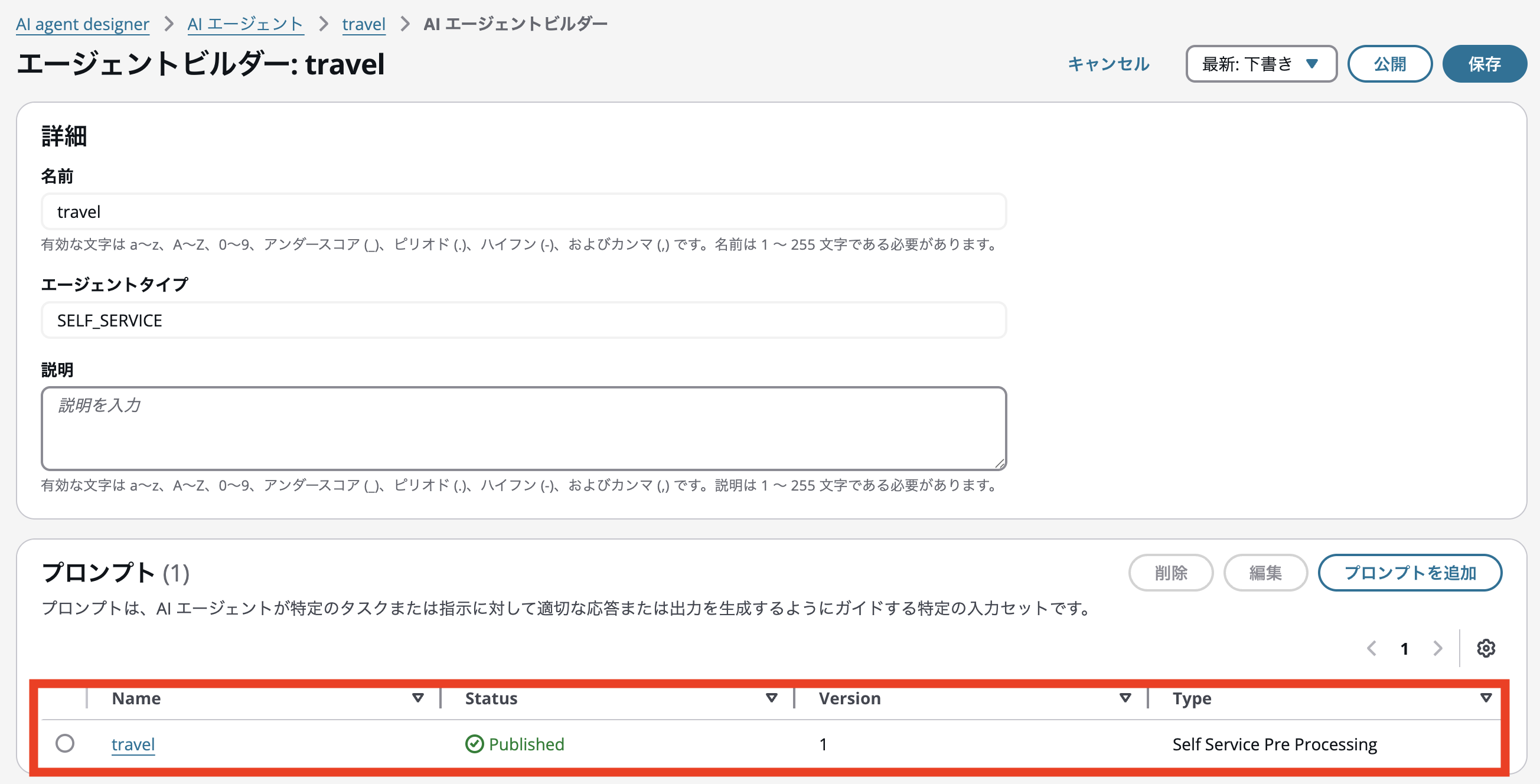Click the AI agent designer breadcrumb
The width and height of the screenshot is (1540, 784).
(83, 24)
